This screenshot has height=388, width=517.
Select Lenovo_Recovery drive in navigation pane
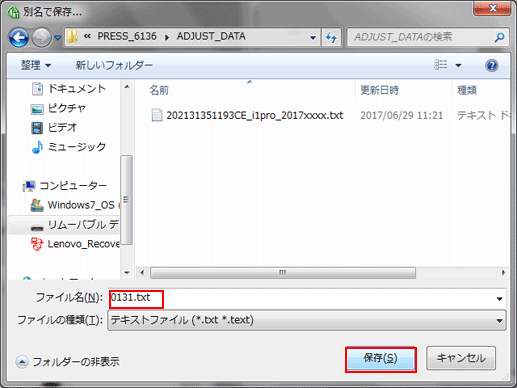pos(83,244)
